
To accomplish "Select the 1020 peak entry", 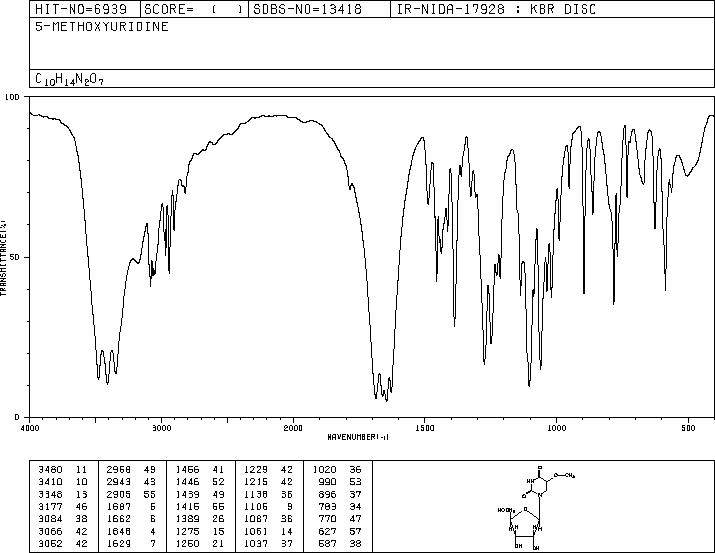I will point(337,470).
